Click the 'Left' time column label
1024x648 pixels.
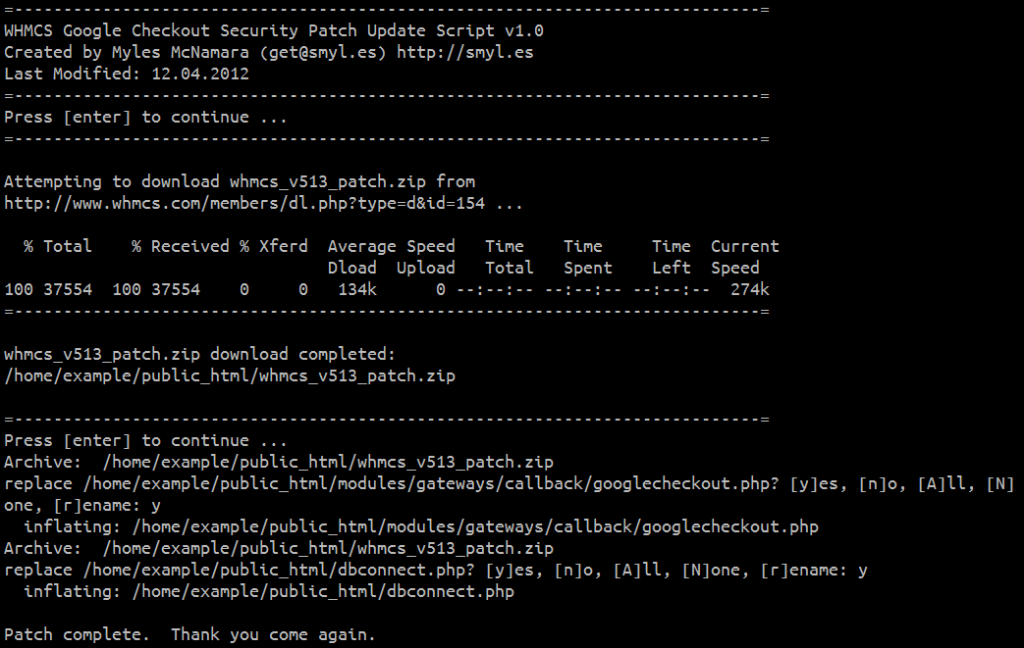pyautogui.click(x=670, y=268)
